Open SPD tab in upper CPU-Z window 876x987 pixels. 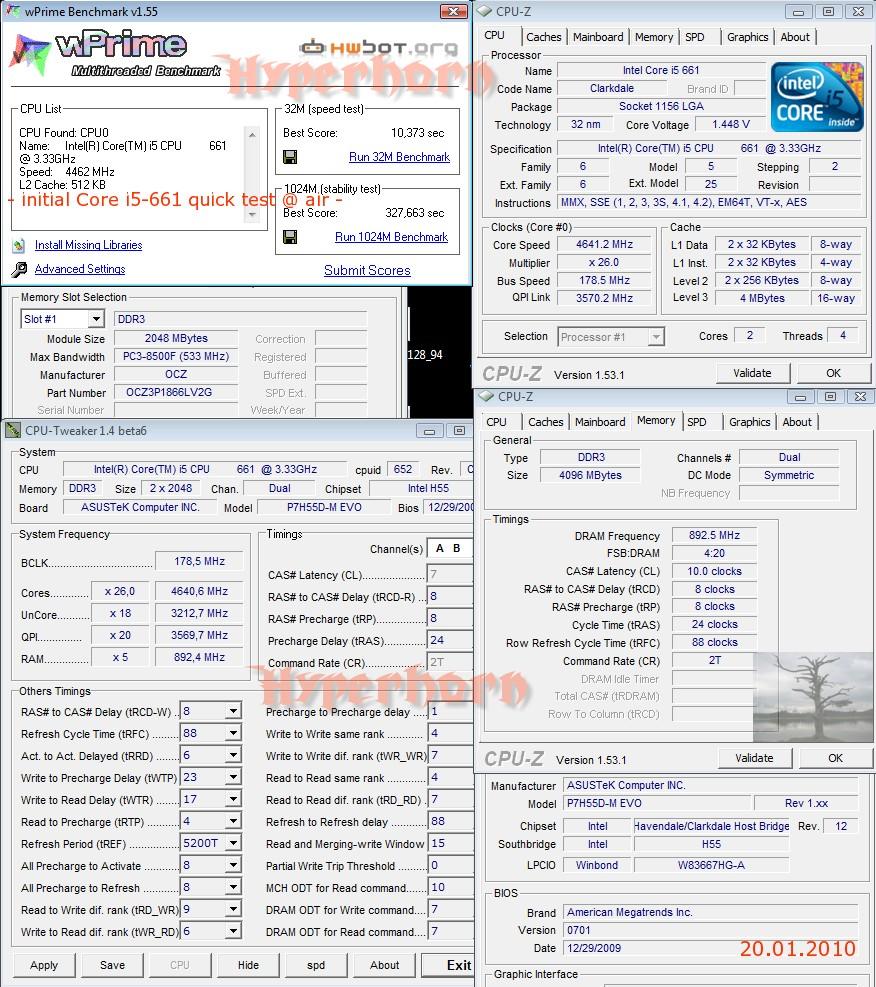[x=695, y=37]
